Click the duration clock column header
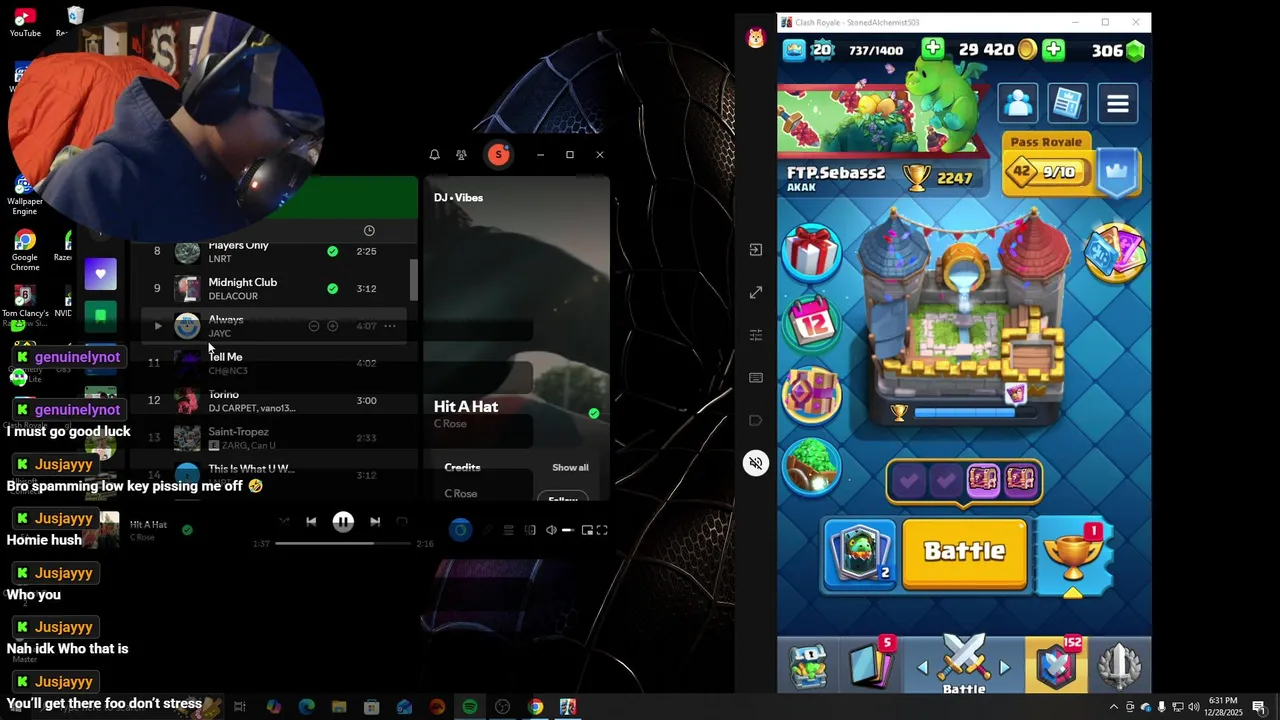1280x720 pixels. click(x=369, y=231)
